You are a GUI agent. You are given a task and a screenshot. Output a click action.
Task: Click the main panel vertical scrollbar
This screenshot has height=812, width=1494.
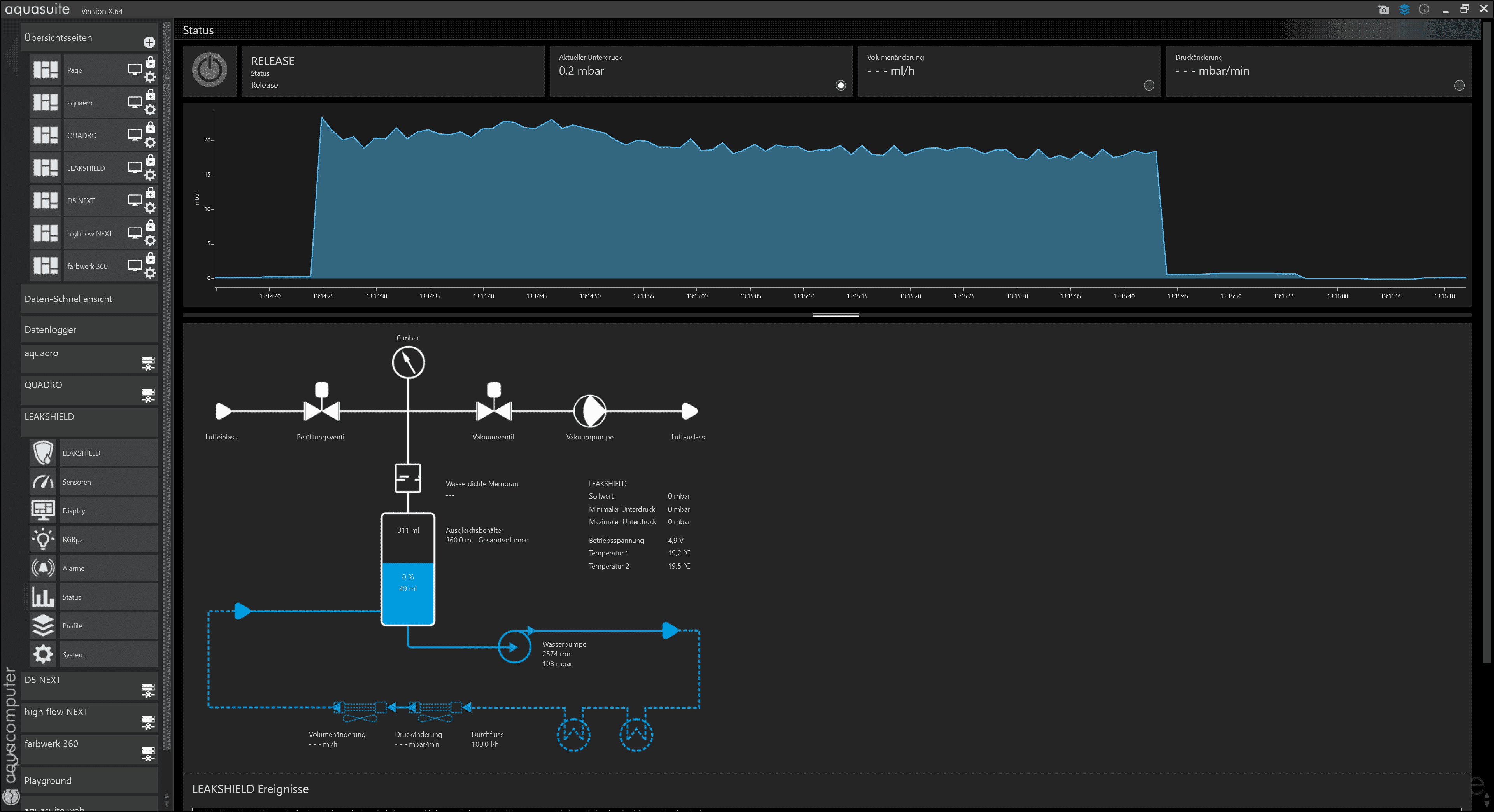tap(1487, 342)
